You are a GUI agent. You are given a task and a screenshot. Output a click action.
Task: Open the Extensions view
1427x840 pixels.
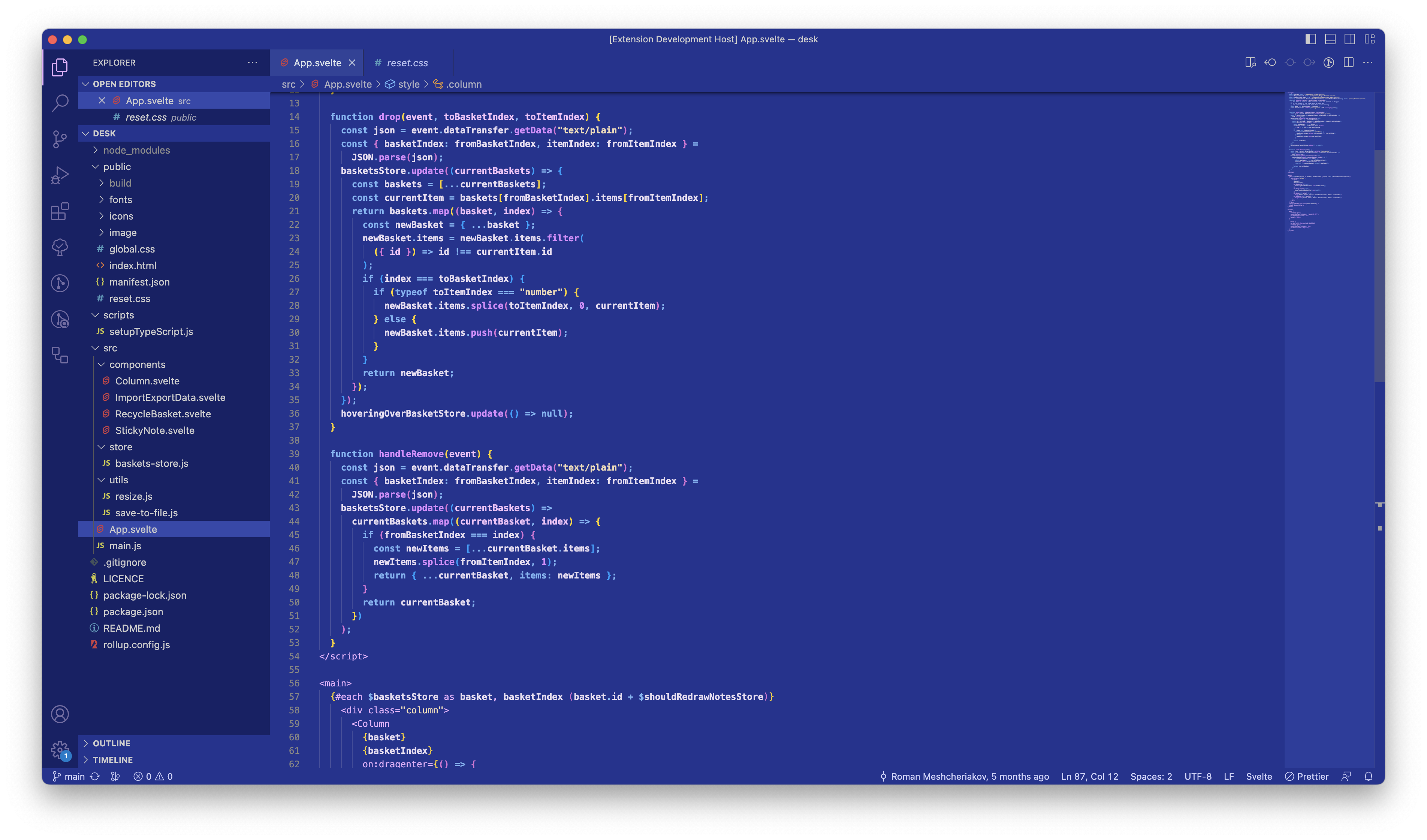tap(60, 212)
